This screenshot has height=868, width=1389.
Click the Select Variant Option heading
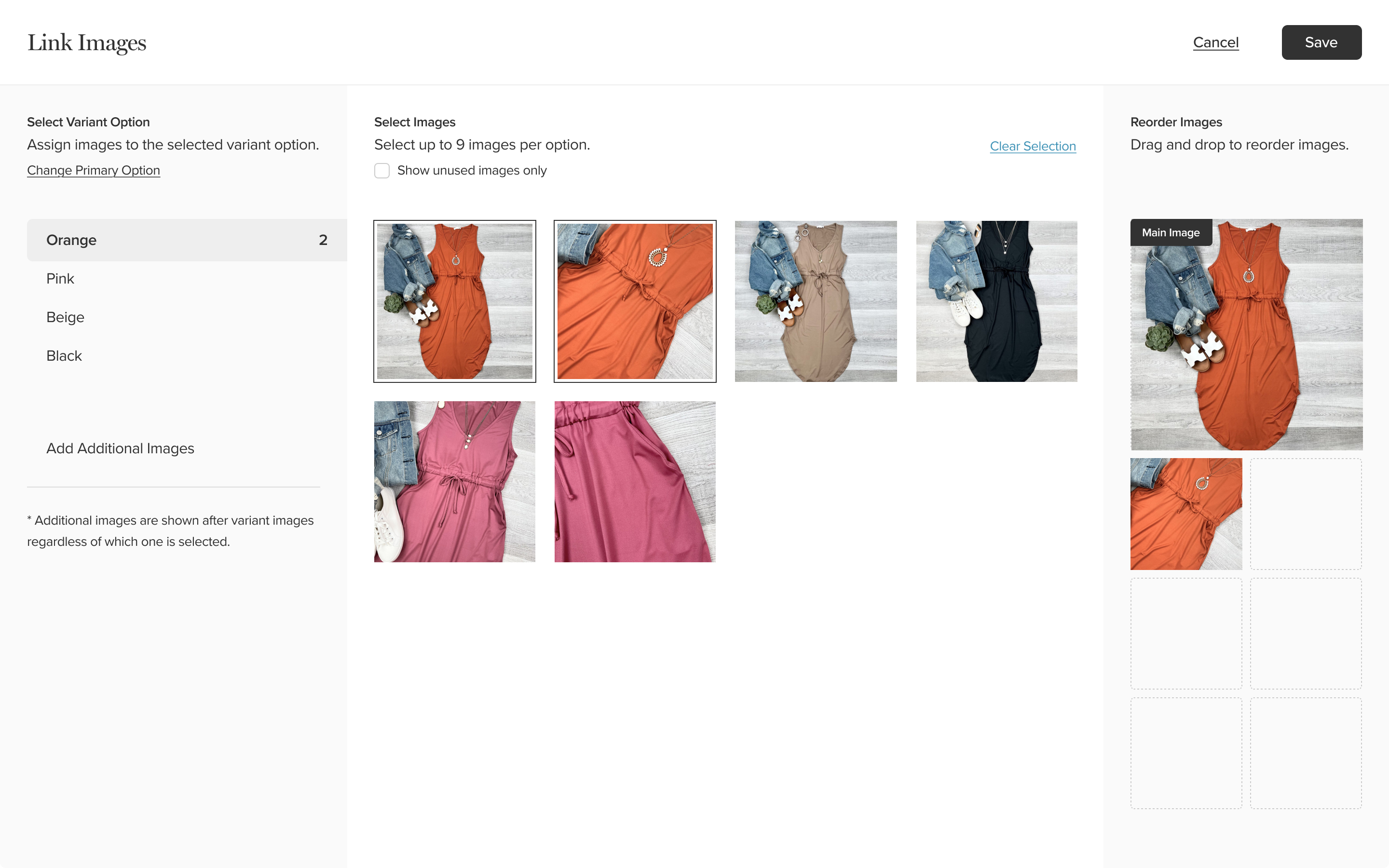pos(88,122)
